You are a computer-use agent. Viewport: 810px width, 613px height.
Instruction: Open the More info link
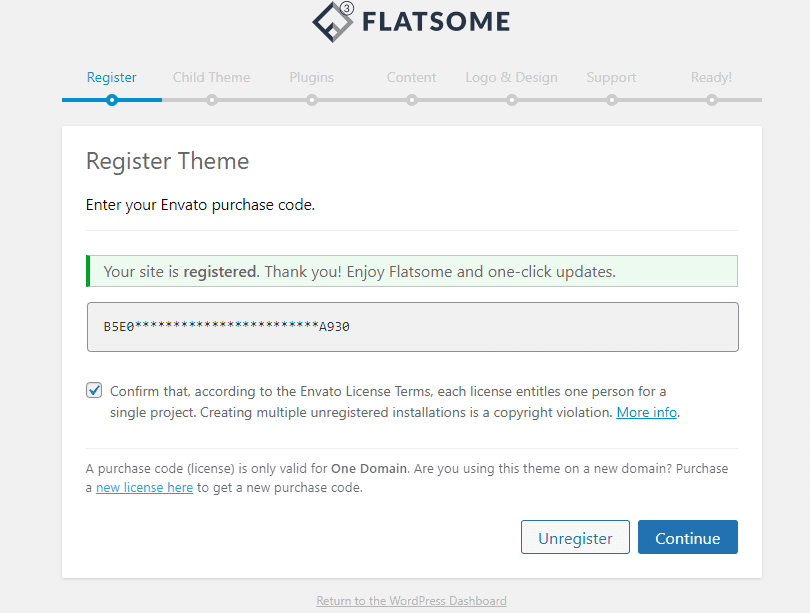[646, 411]
